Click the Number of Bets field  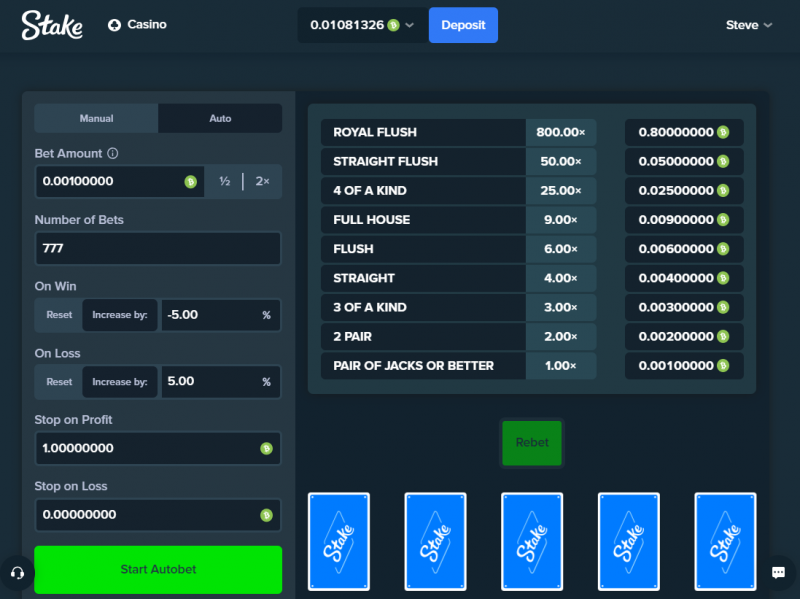(x=158, y=248)
